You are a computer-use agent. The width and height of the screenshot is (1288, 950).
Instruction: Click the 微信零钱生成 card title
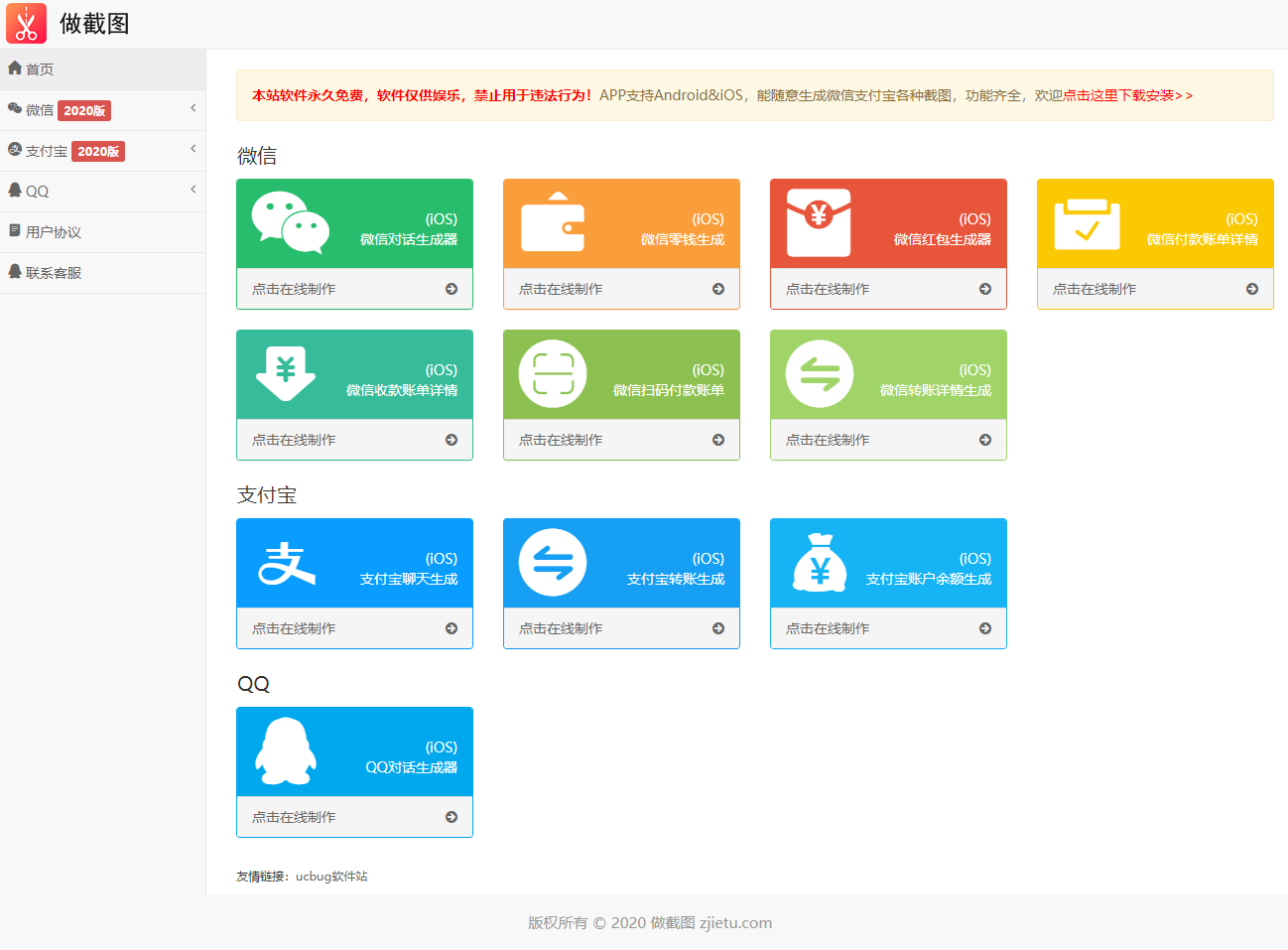[683, 239]
